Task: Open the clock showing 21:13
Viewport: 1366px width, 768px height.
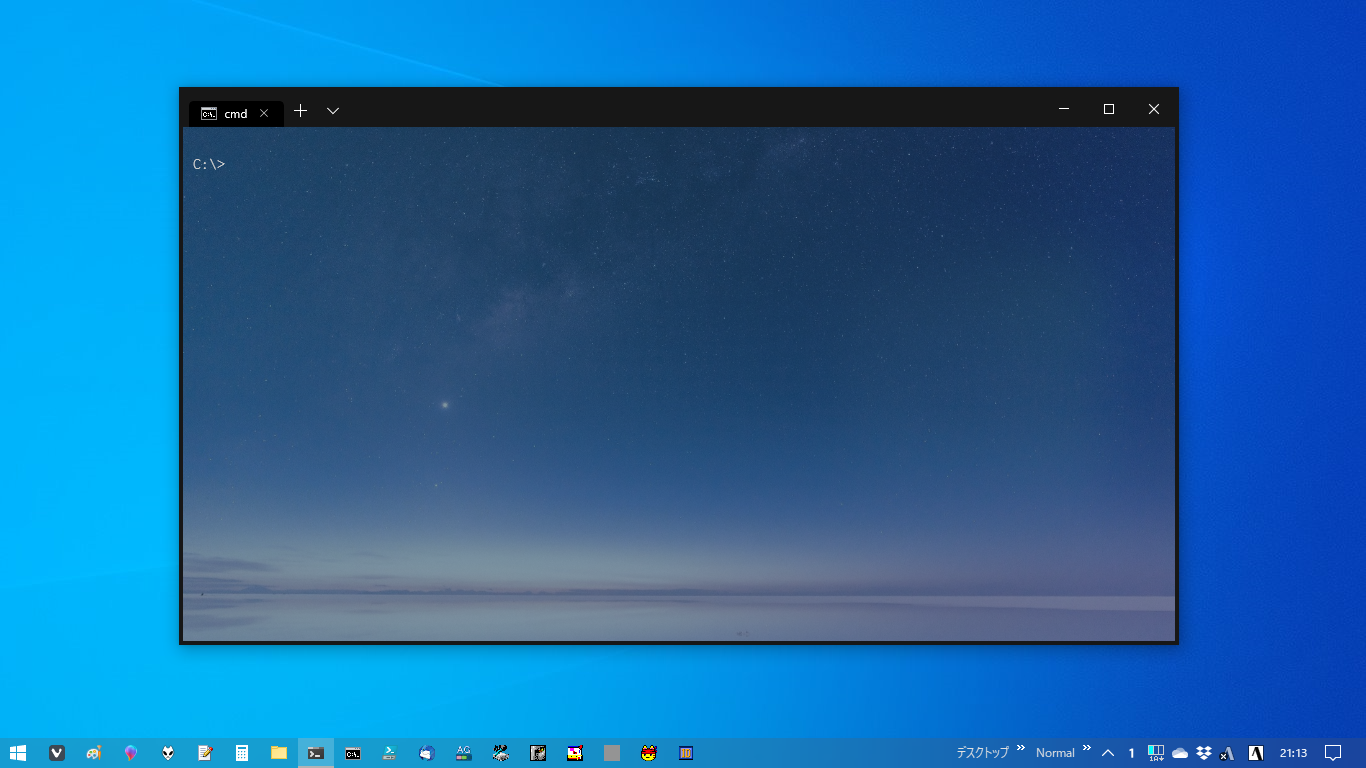Action: pos(1293,753)
